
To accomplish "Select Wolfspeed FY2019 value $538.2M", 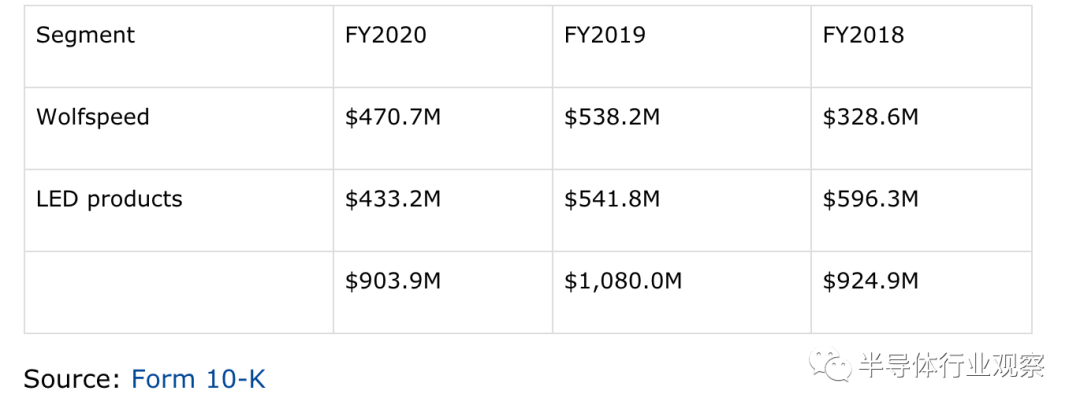I will 612,117.
